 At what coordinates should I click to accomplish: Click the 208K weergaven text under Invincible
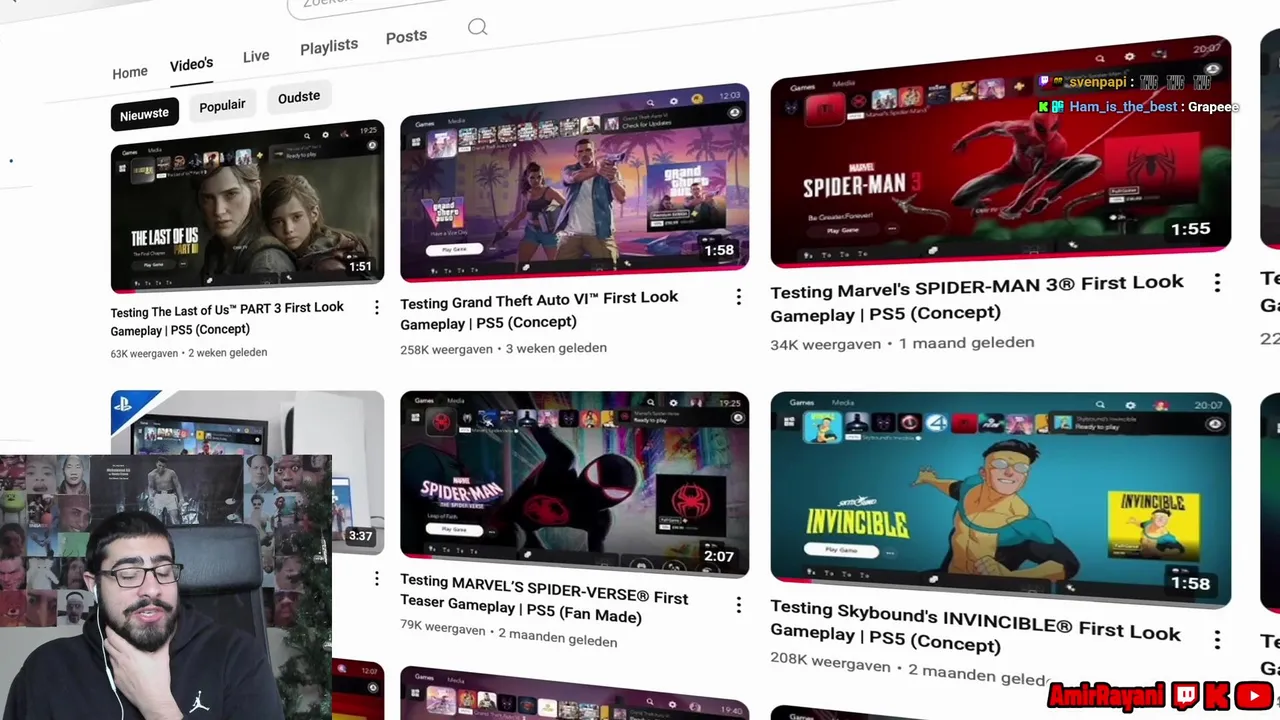click(x=830, y=663)
